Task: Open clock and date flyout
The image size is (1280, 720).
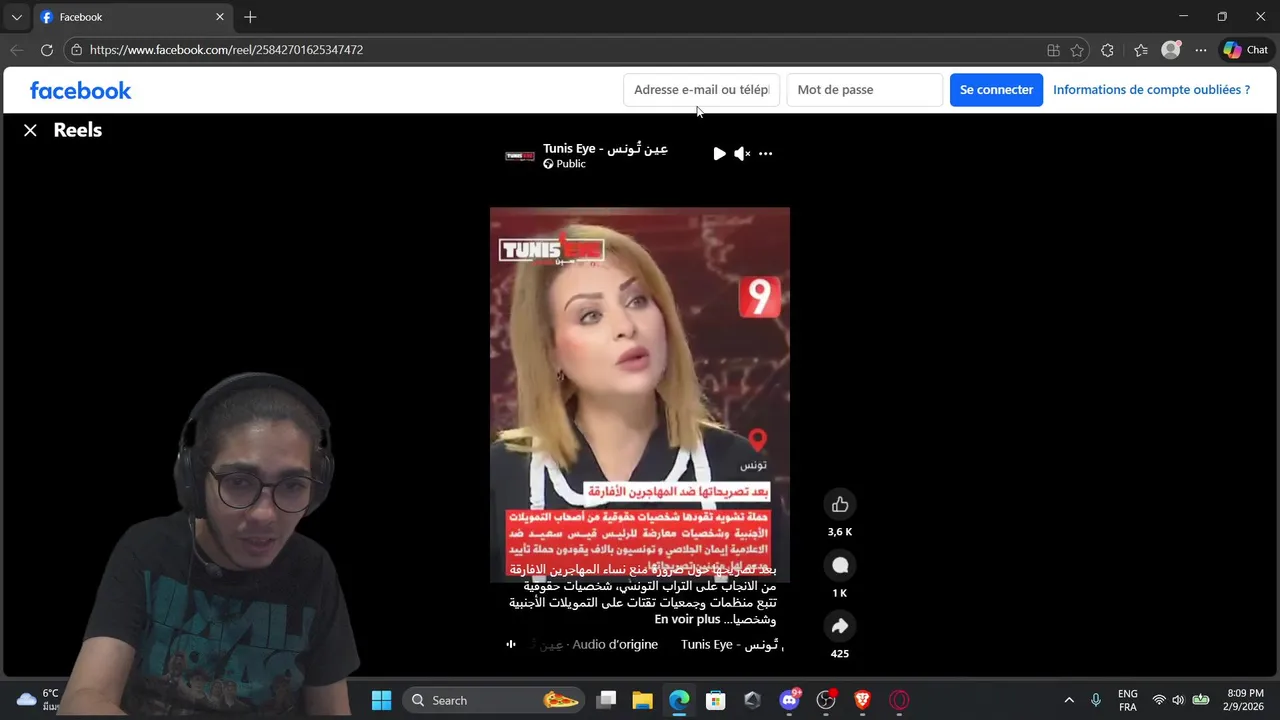Action: tap(1245, 700)
